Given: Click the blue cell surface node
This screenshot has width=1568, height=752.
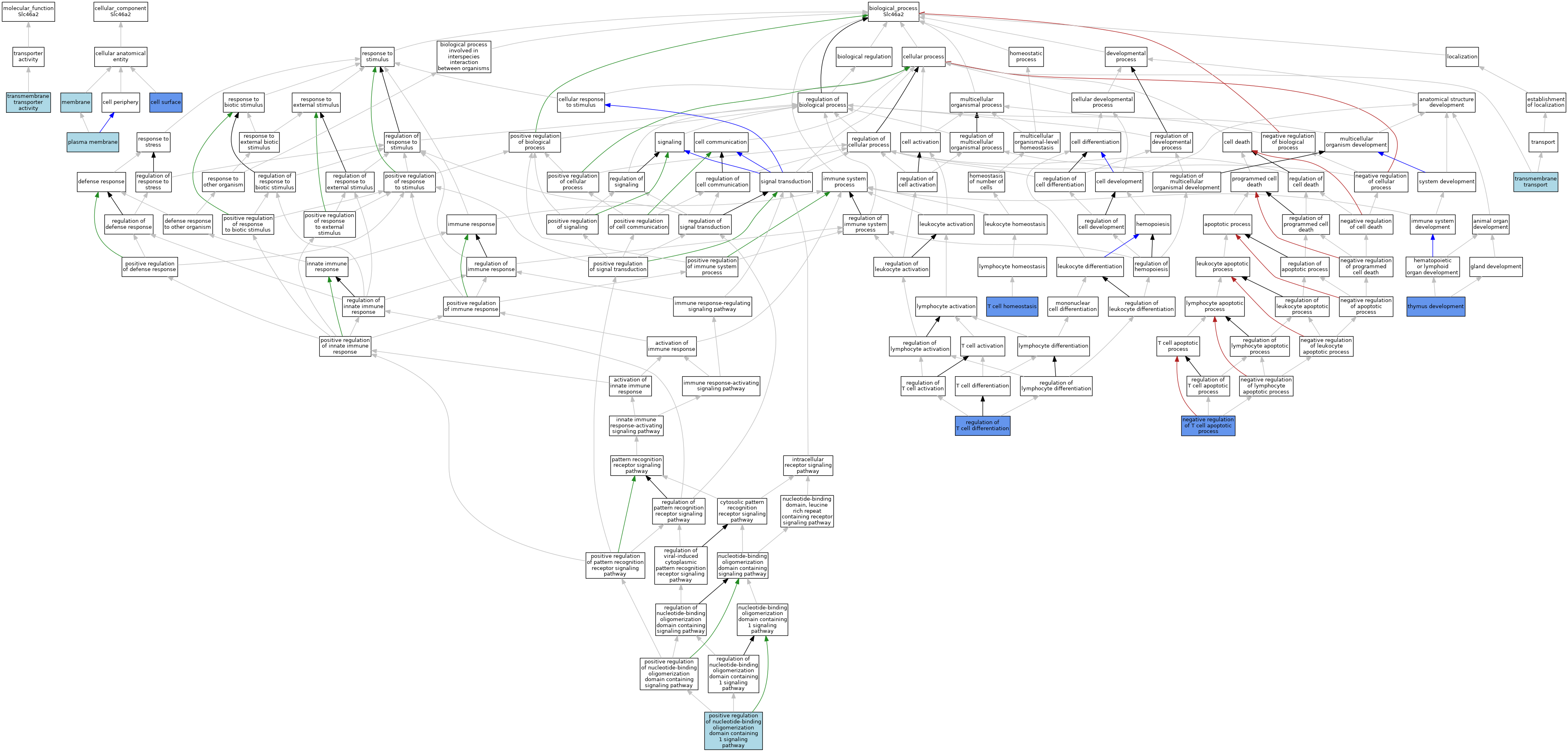Looking at the screenshot, I should click(x=166, y=102).
